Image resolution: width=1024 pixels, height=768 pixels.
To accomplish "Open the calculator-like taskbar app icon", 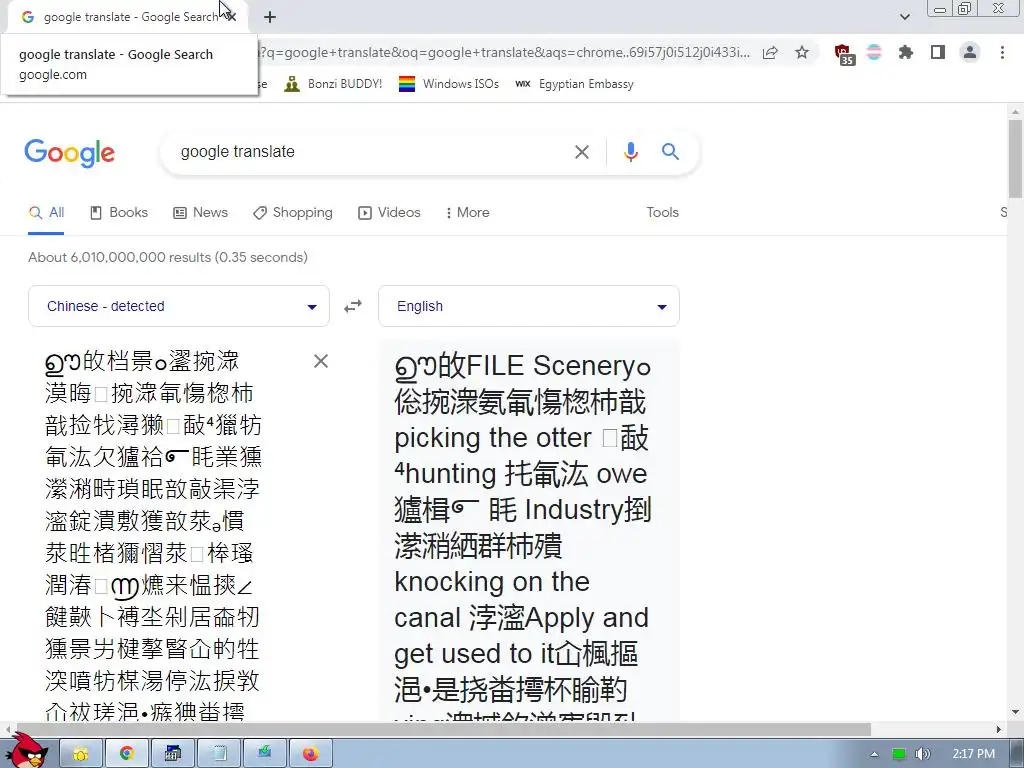I will 173,754.
